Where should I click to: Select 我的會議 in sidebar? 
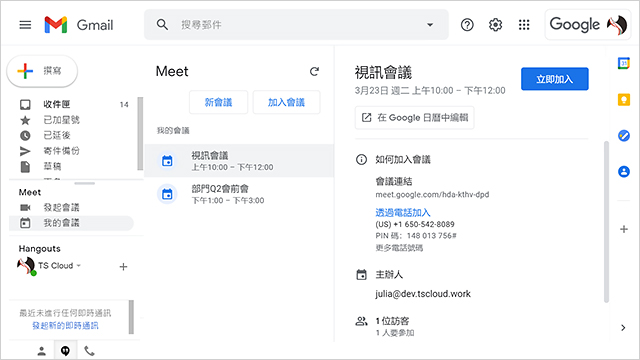coord(71,223)
